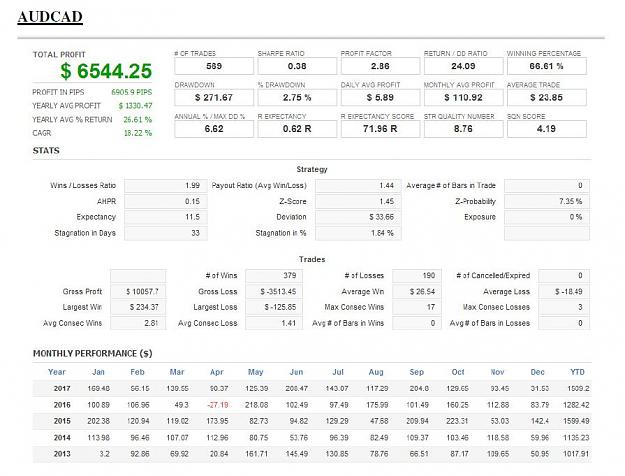Click the # of Wins value 379
625x476 pixels.
pos(274,276)
